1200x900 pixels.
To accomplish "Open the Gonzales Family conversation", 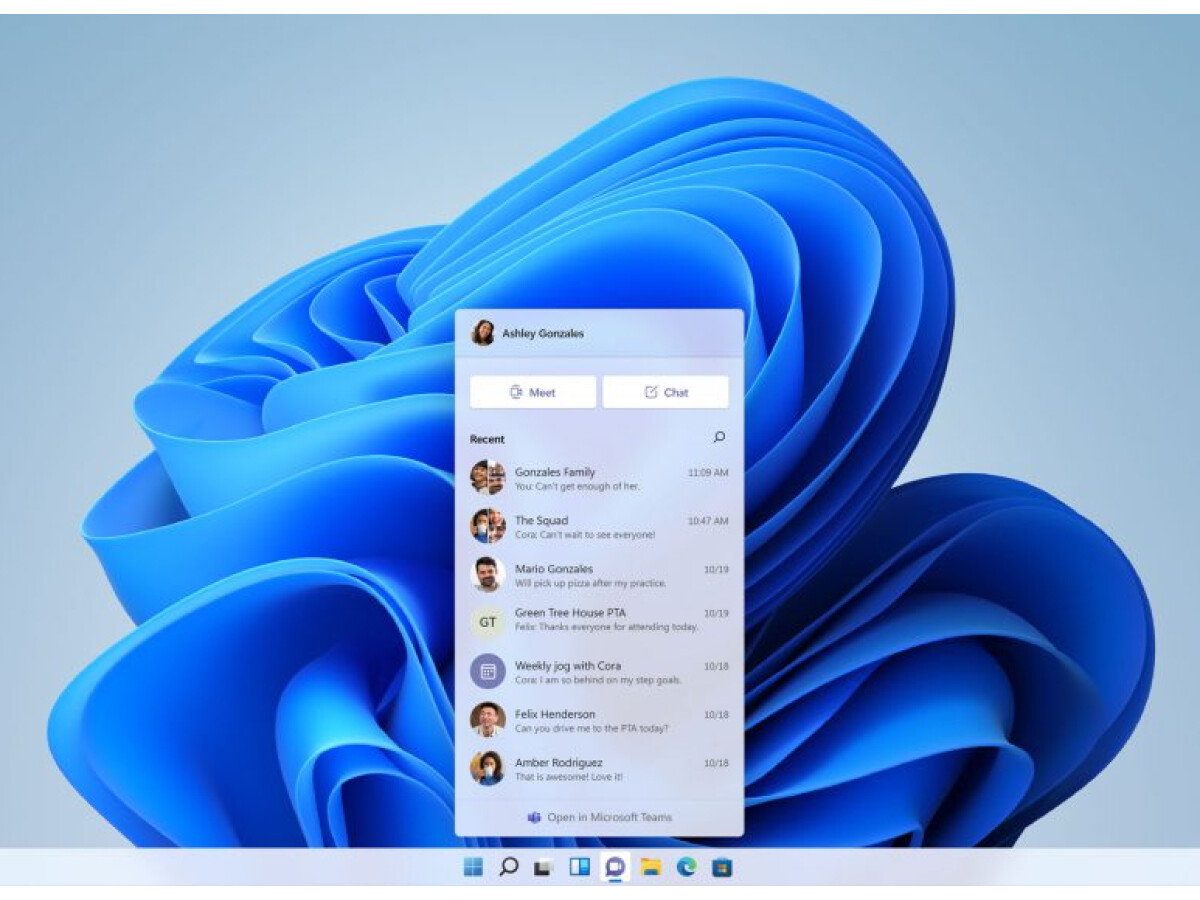I will point(599,478).
